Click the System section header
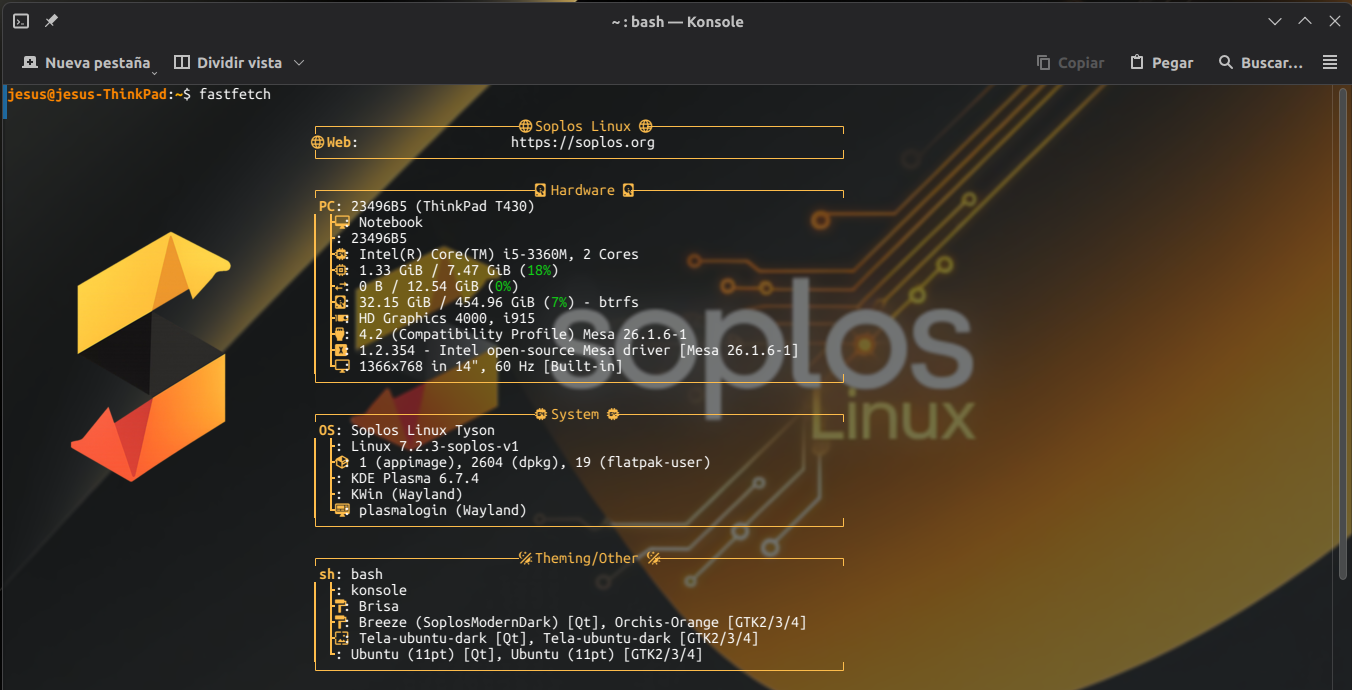This screenshot has height=690, width=1352. [575, 414]
